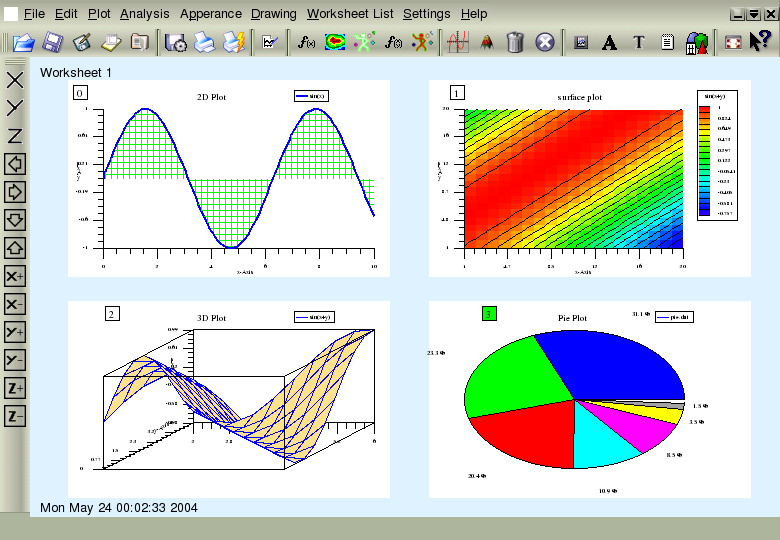Select plot number 1 box
This screenshot has height=540, width=780.
click(x=457, y=93)
